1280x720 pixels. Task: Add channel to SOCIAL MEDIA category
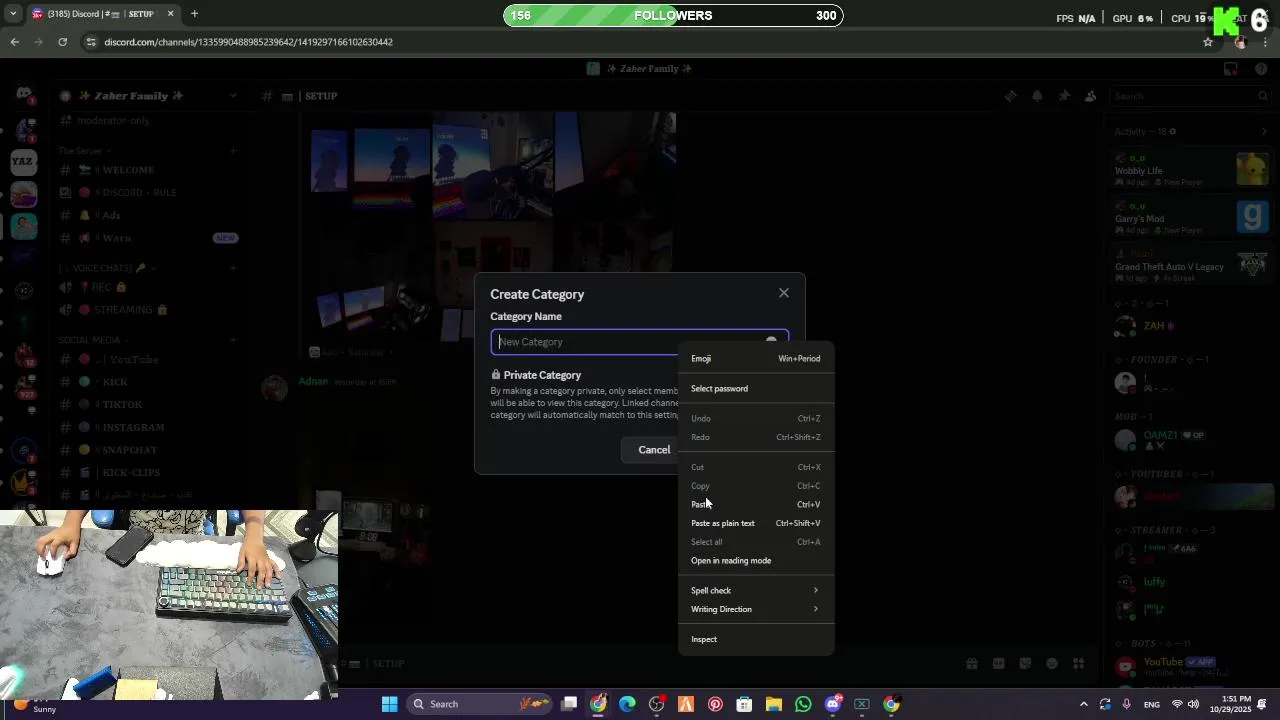(x=232, y=340)
